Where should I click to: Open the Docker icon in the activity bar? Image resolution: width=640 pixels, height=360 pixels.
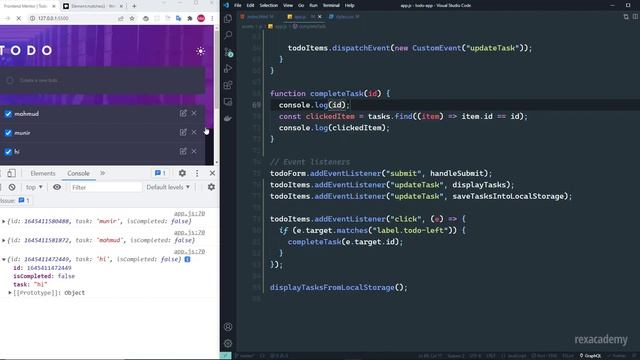(x=228, y=118)
